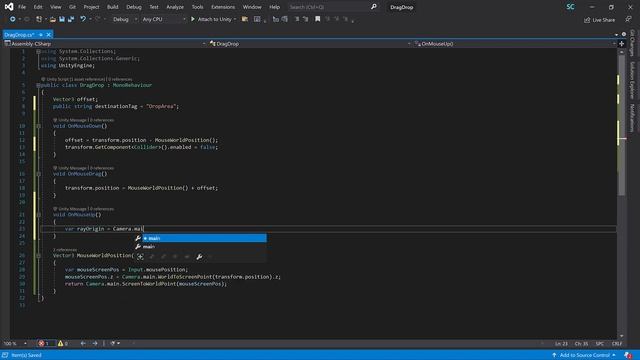This screenshot has height=360, width=640.
Task: Pin the DragDrop.cs tab
Action: (41, 35)
